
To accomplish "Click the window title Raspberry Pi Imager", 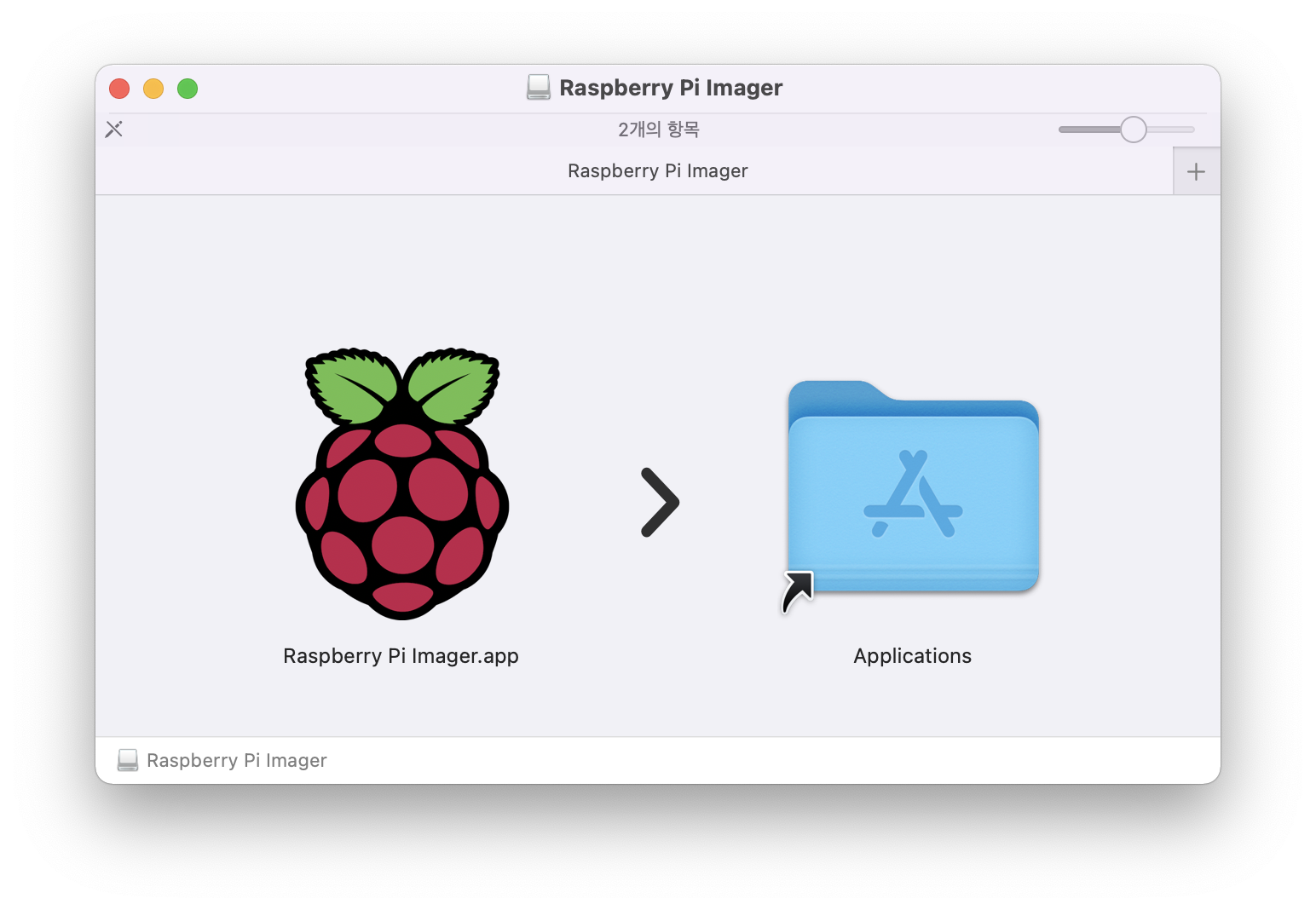I will [671, 88].
